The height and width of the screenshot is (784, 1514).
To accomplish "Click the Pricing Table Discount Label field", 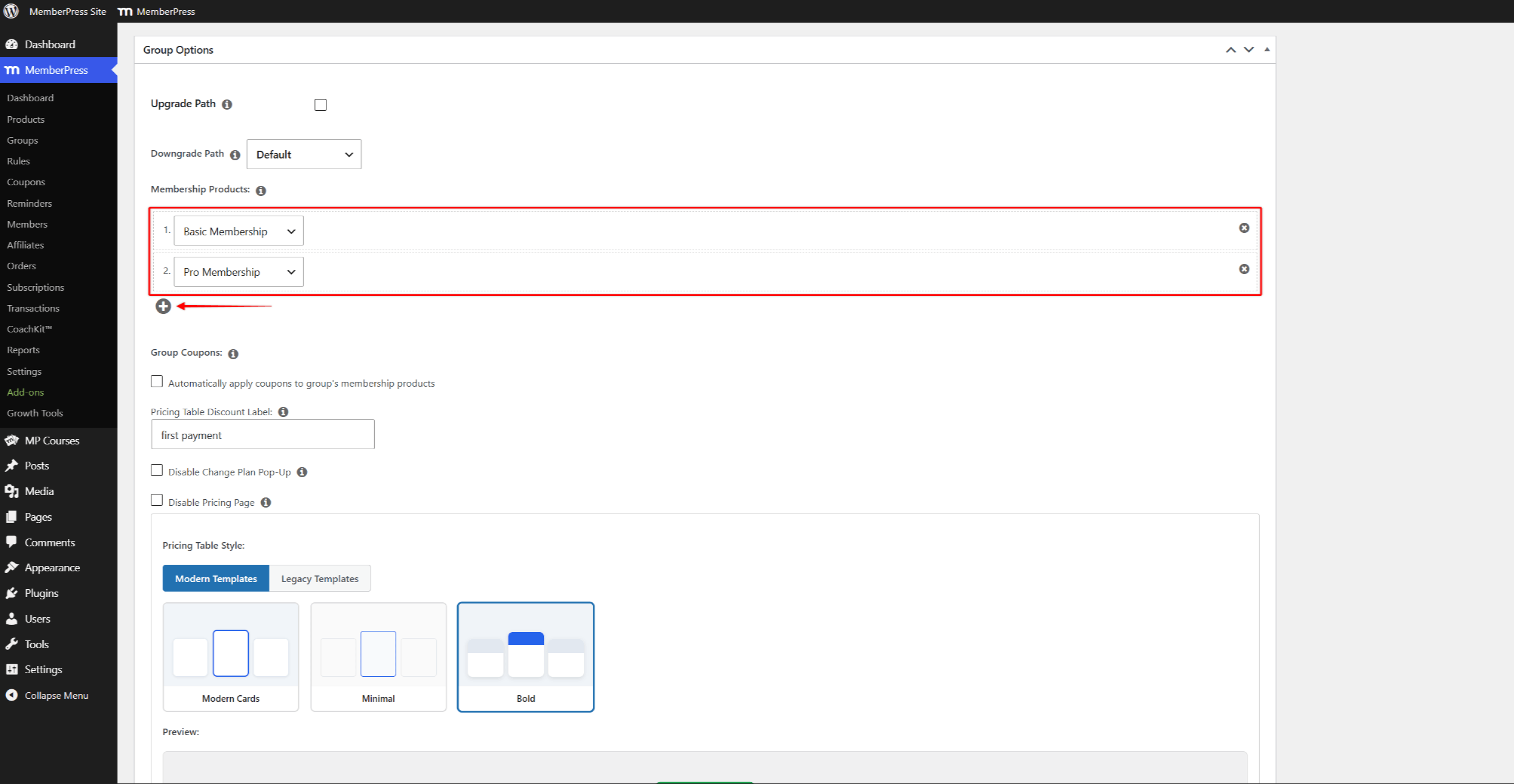I will [263, 435].
